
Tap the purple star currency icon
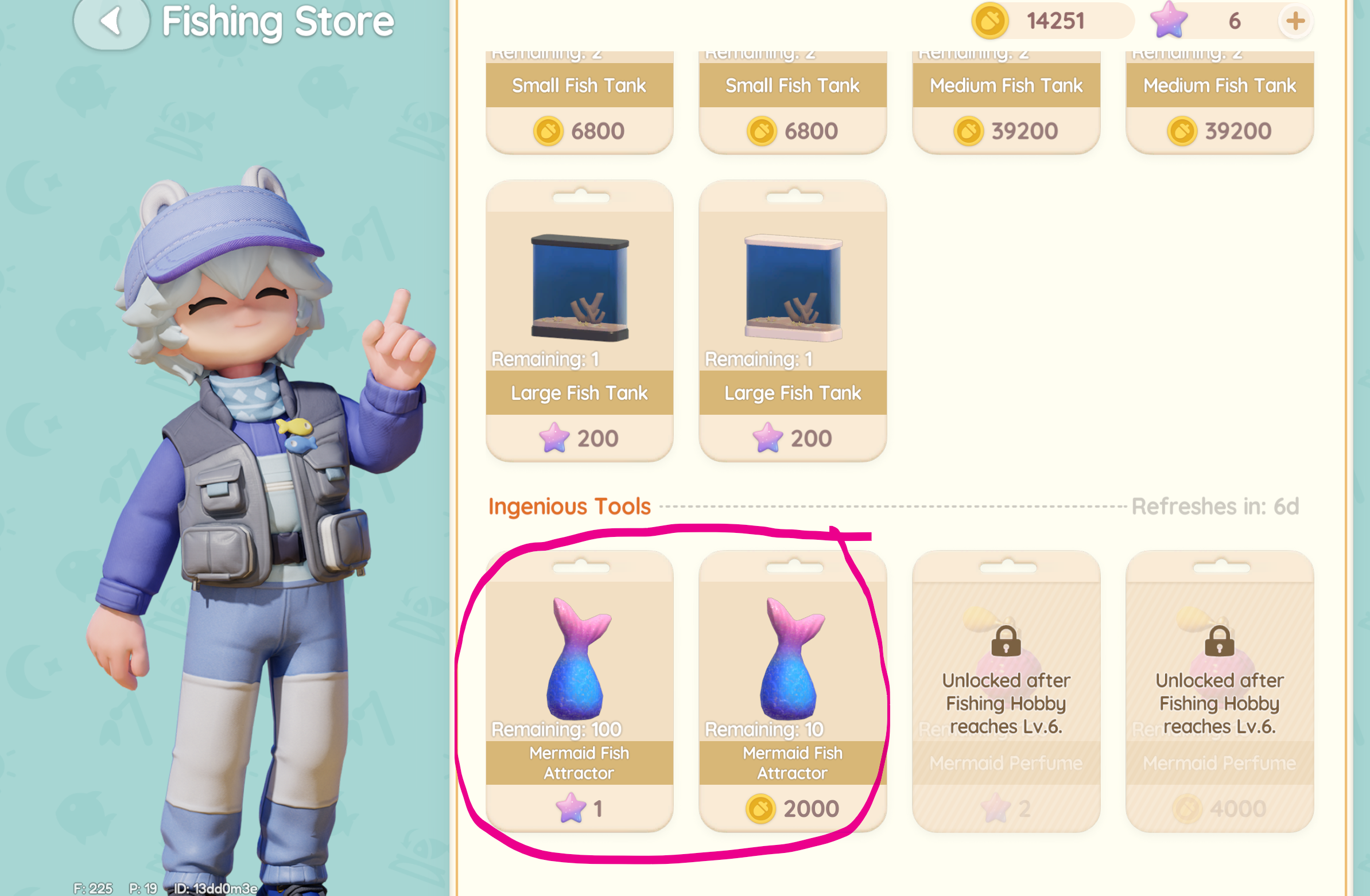tap(1169, 20)
